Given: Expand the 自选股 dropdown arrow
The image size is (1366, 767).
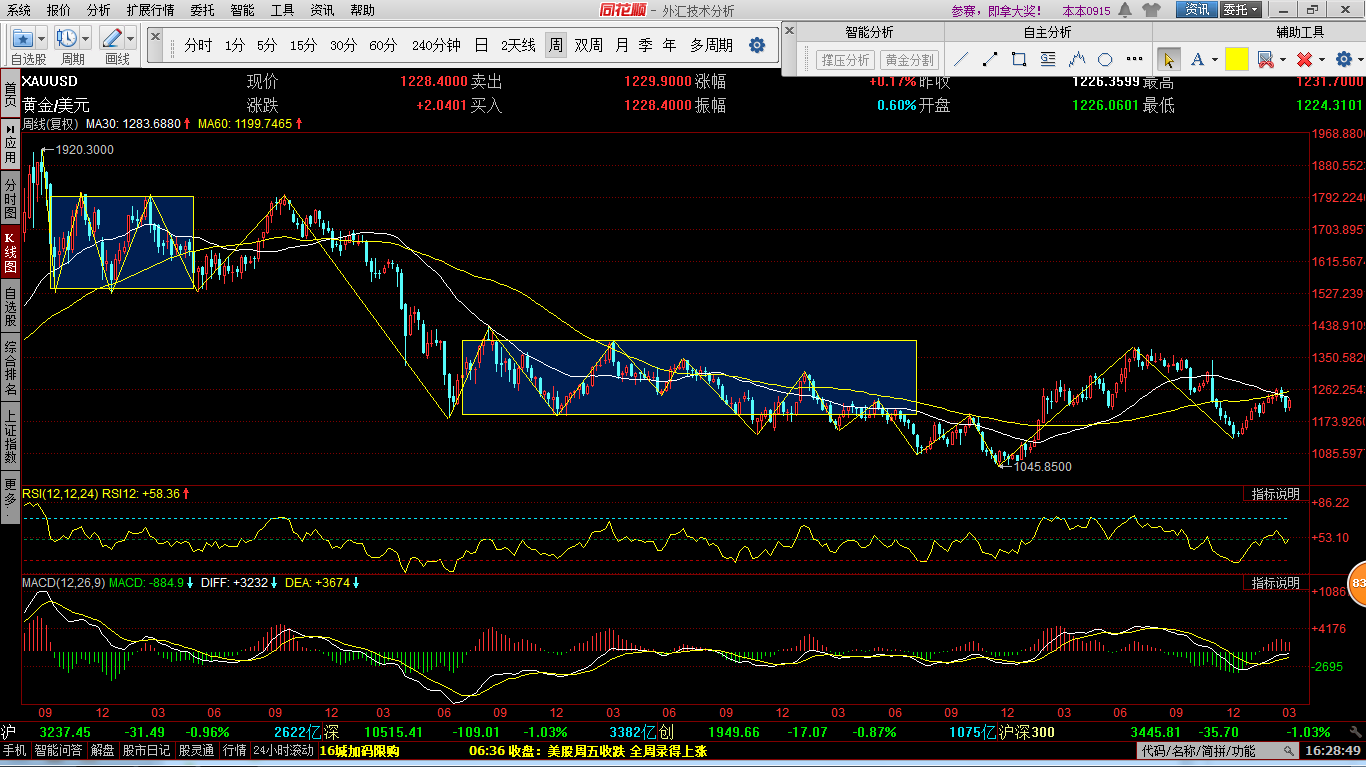Looking at the screenshot, I should tap(41, 39).
